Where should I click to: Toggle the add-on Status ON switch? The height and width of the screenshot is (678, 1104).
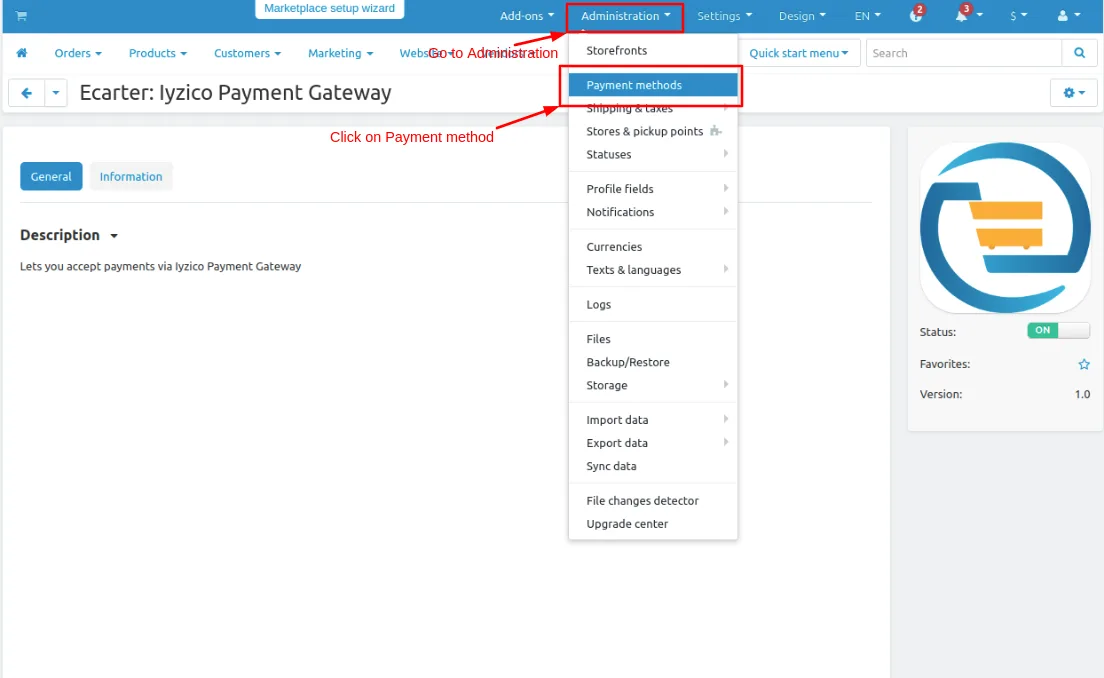click(1058, 330)
